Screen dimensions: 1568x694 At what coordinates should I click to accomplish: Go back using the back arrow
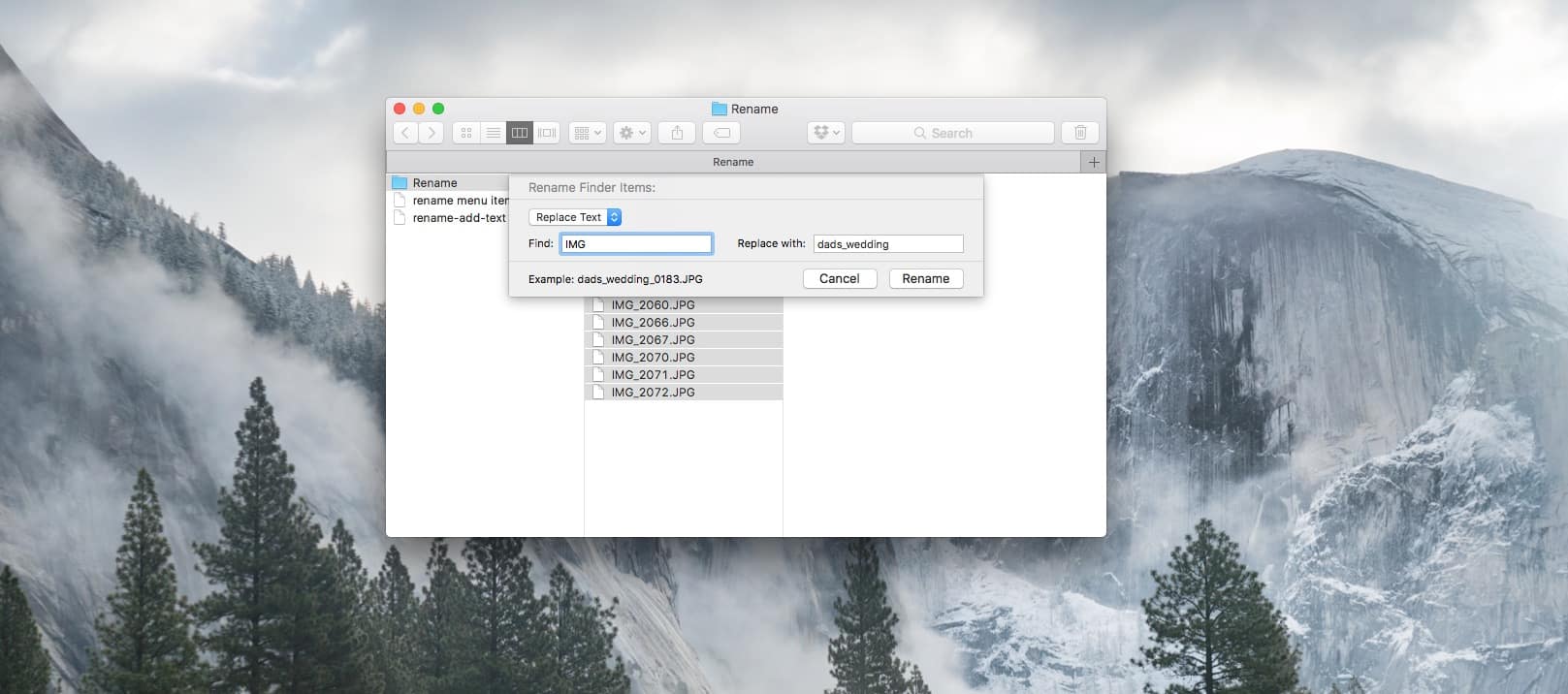pyautogui.click(x=405, y=133)
